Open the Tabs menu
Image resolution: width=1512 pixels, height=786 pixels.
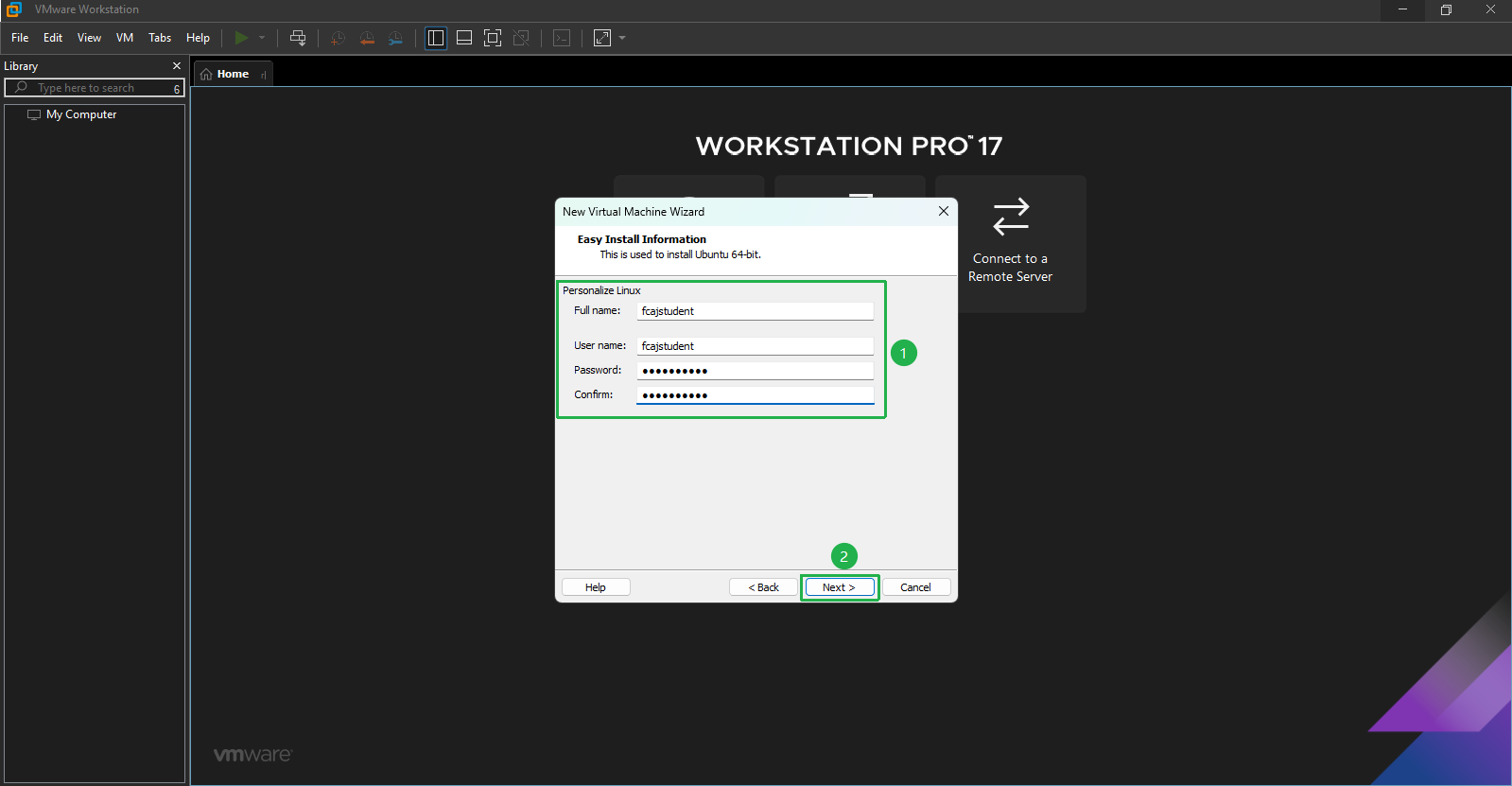pyautogui.click(x=160, y=38)
